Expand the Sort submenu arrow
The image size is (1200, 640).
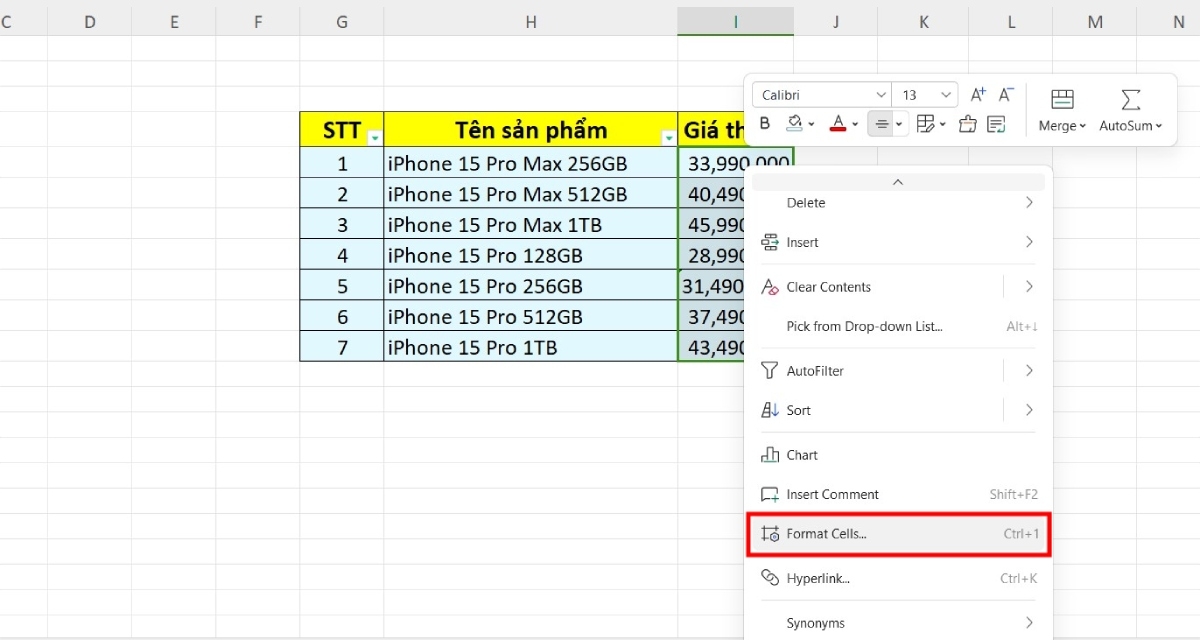(x=1029, y=410)
